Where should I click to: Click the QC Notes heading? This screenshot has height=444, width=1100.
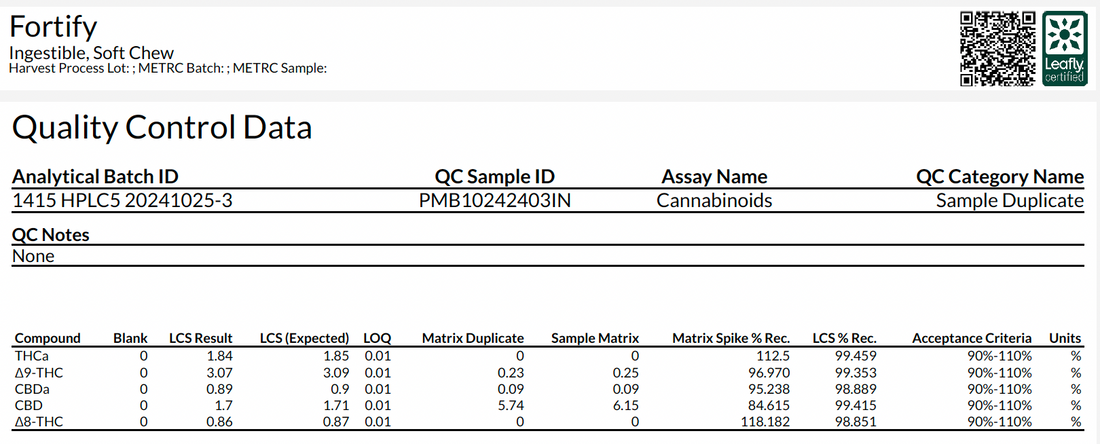(50, 235)
